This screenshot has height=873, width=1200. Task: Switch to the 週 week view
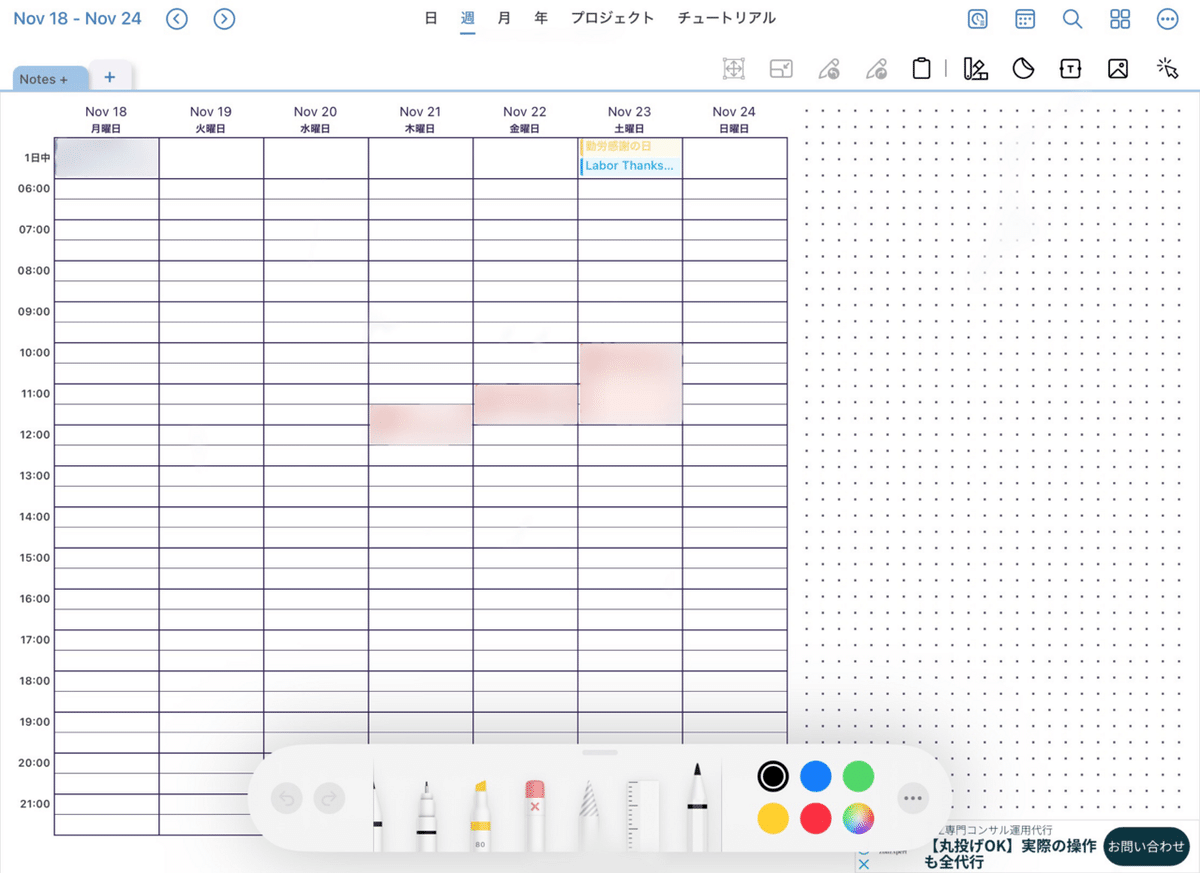tap(468, 18)
